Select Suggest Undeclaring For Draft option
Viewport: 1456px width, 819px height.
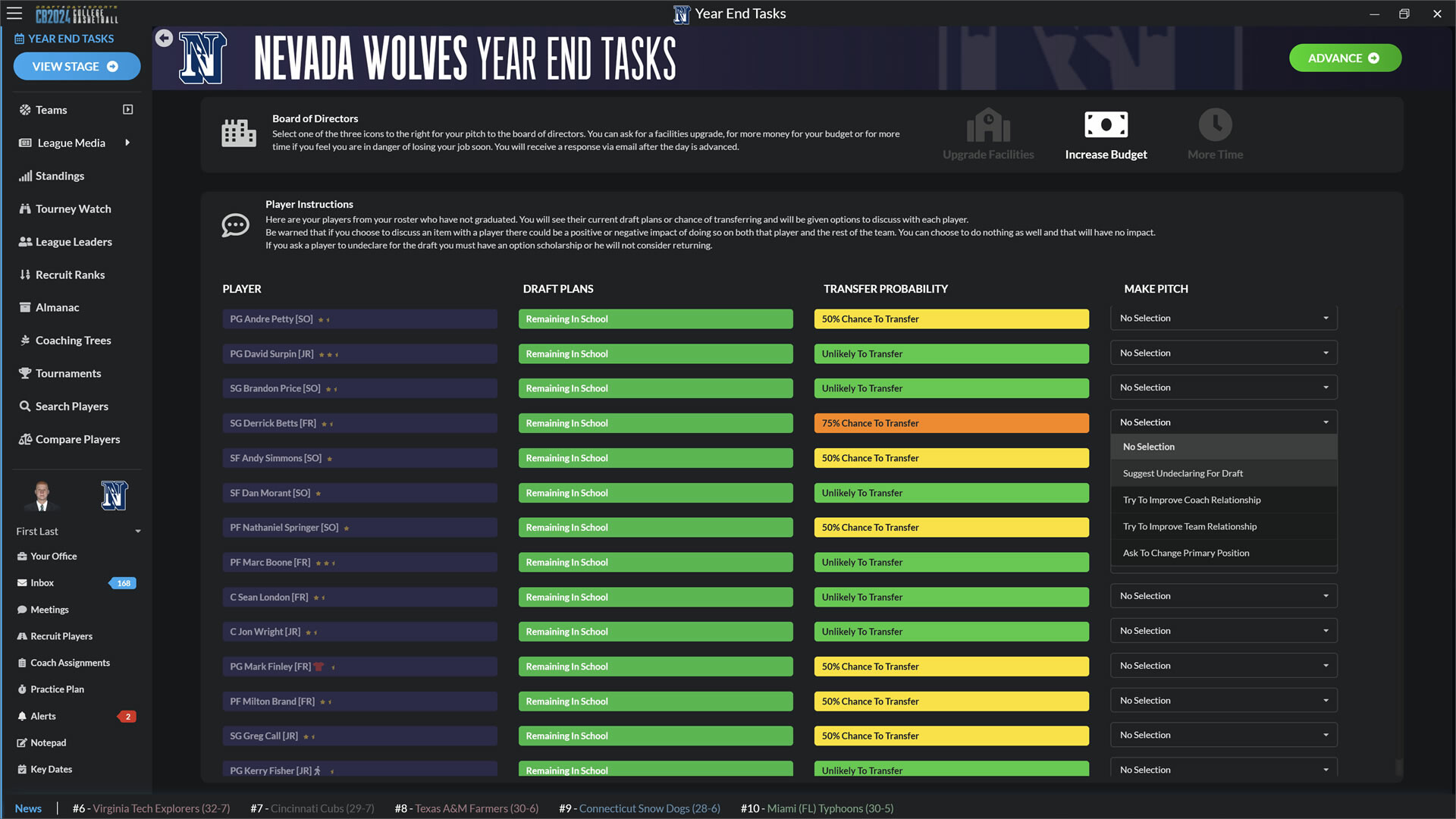point(1182,473)
